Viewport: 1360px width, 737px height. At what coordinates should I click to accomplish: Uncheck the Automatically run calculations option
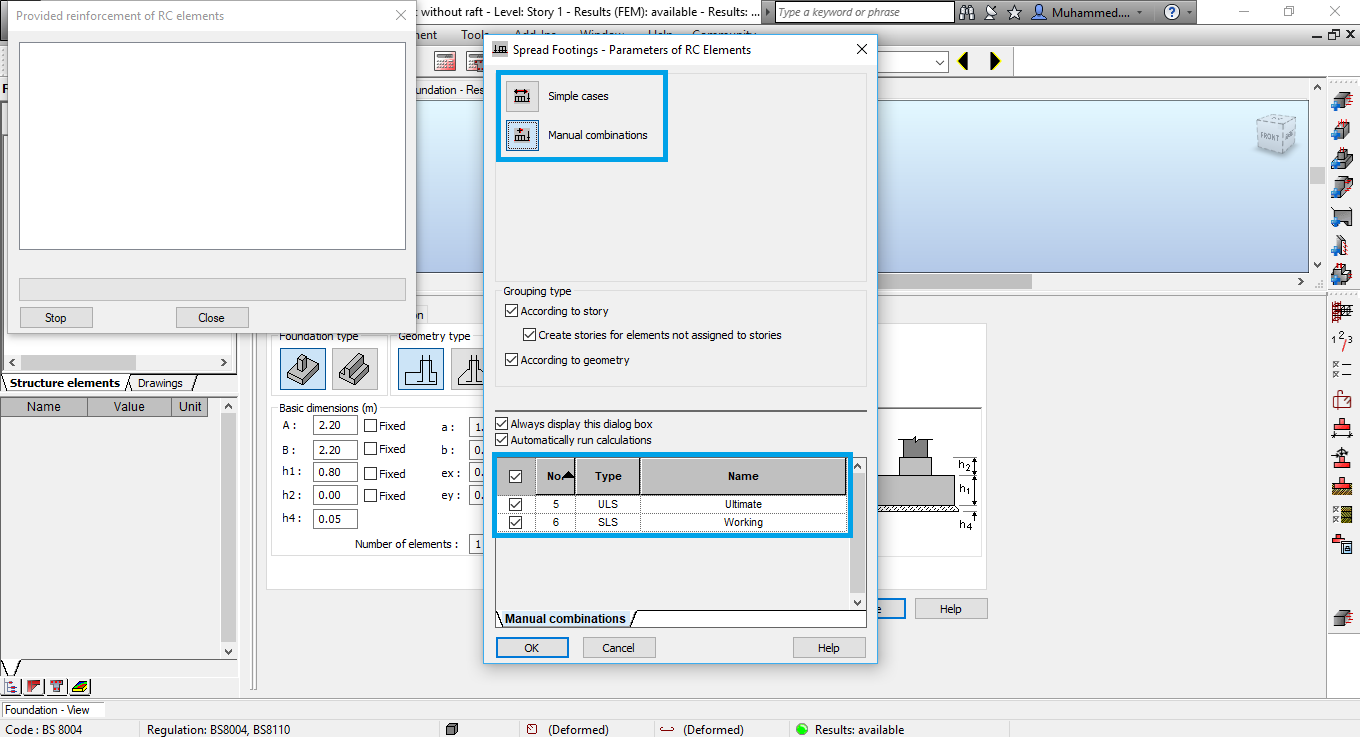(500, 438)
